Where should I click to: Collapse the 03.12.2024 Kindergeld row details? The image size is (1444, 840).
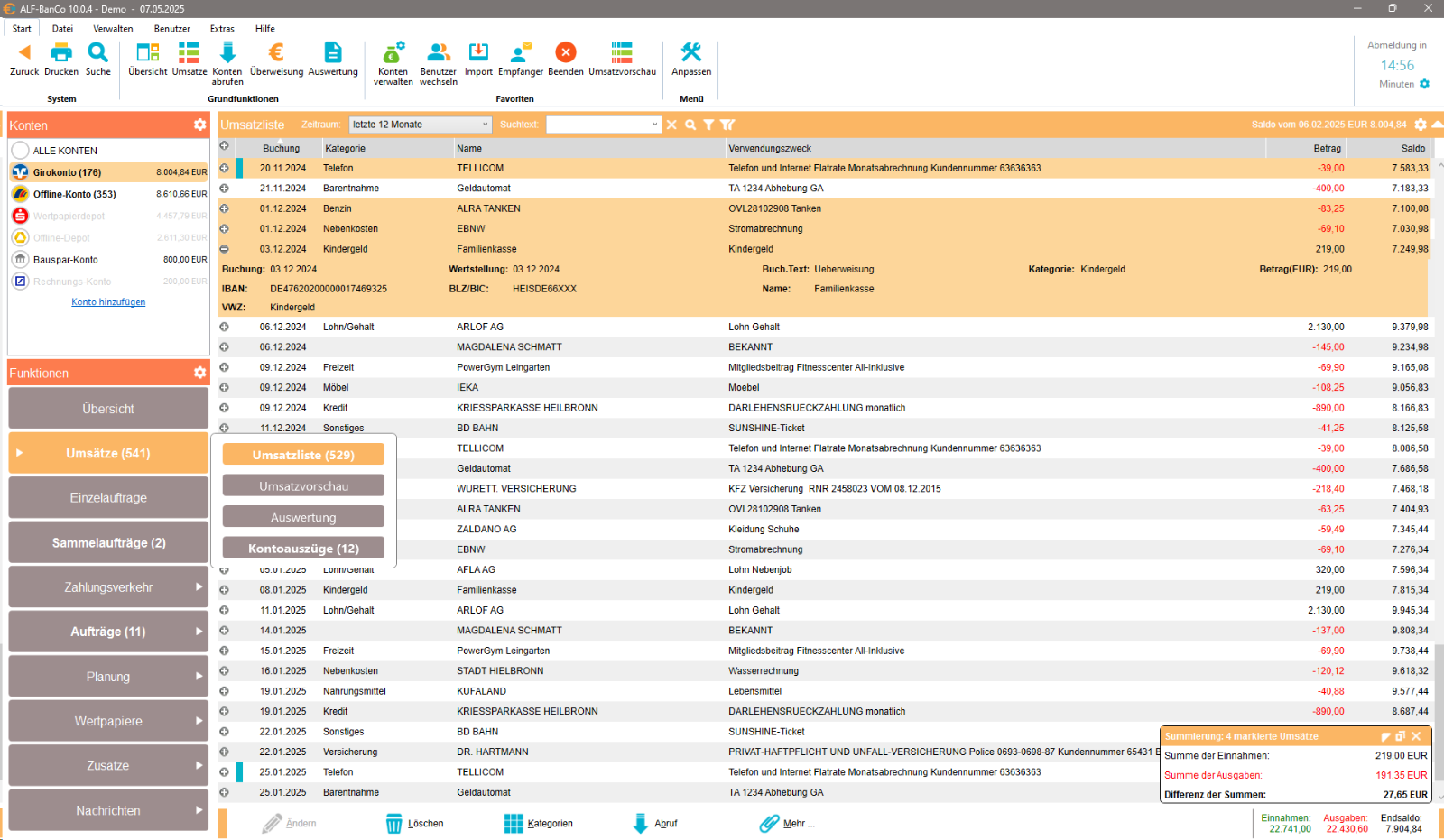224,249
